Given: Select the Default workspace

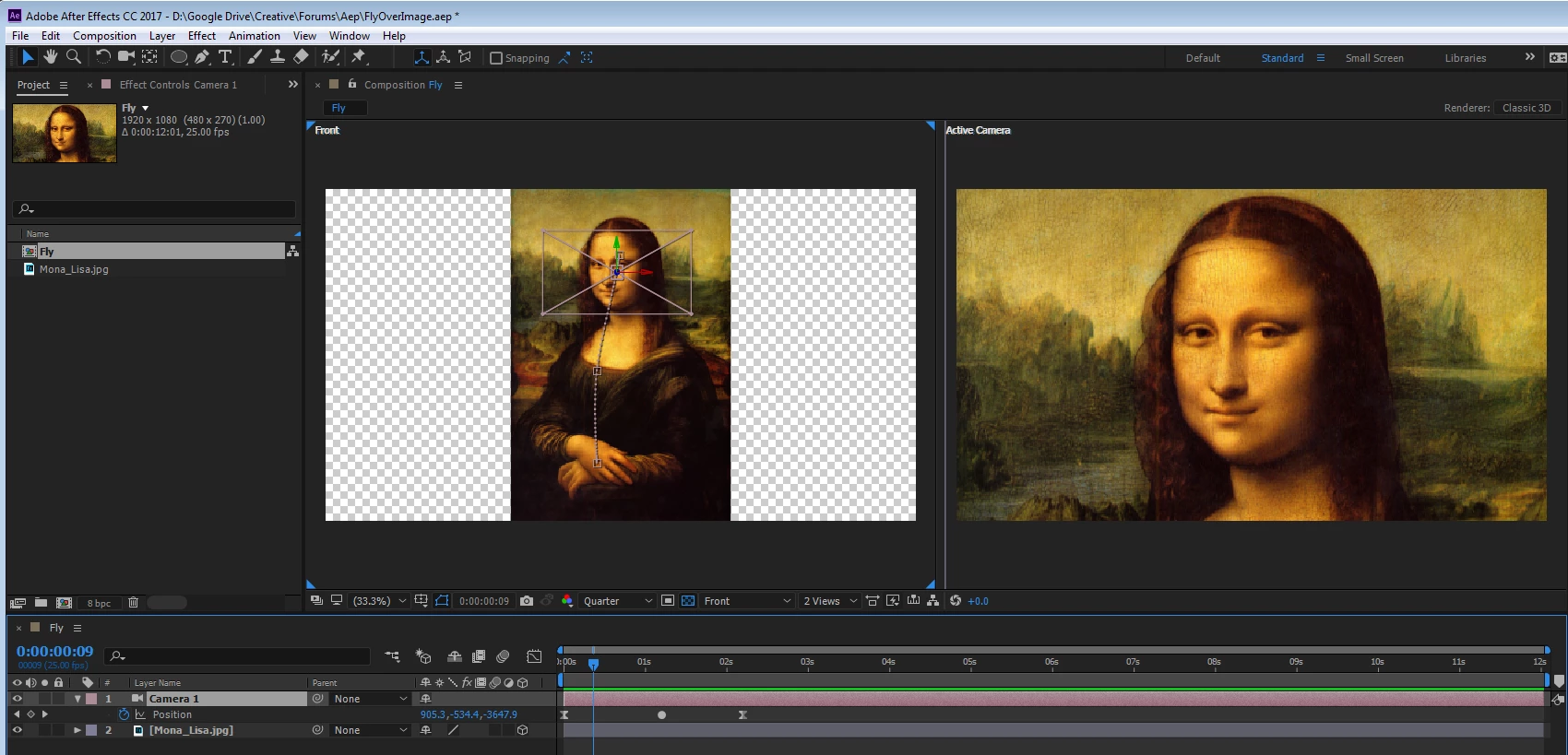Looking at the screenshot, I should point(1203,58).
